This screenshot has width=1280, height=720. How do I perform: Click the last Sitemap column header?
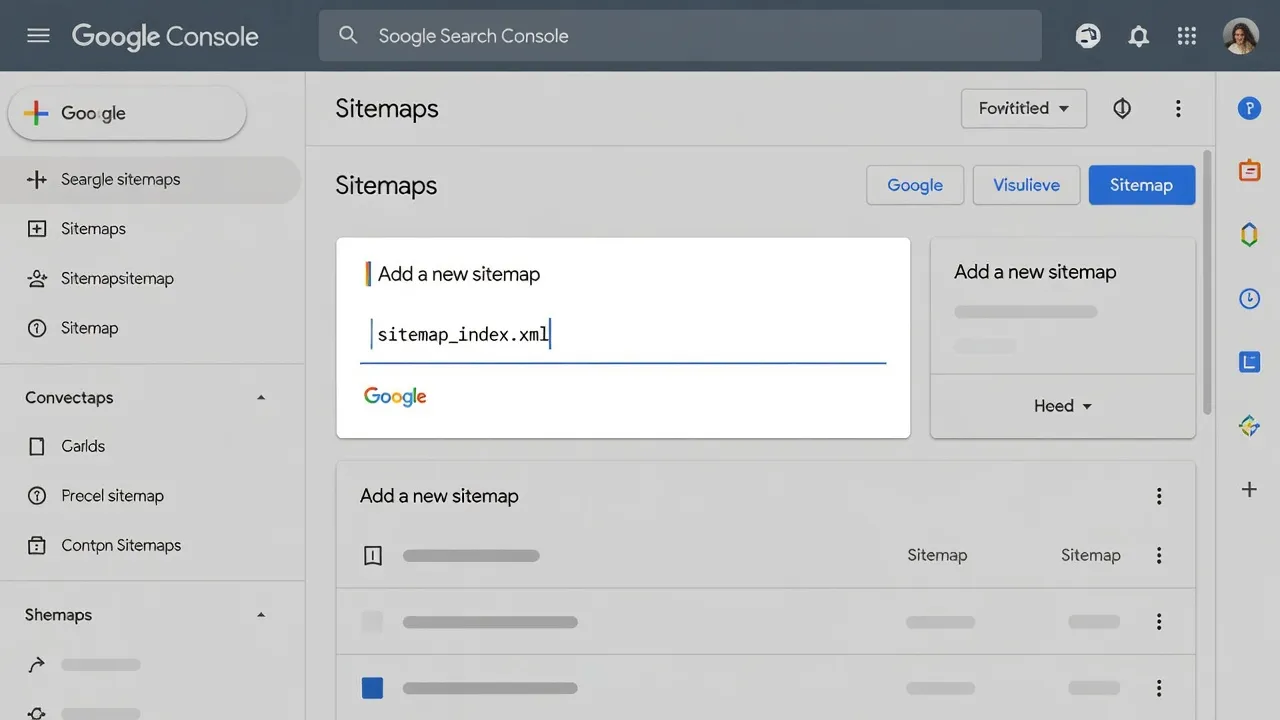click(x=1090, y=555)
